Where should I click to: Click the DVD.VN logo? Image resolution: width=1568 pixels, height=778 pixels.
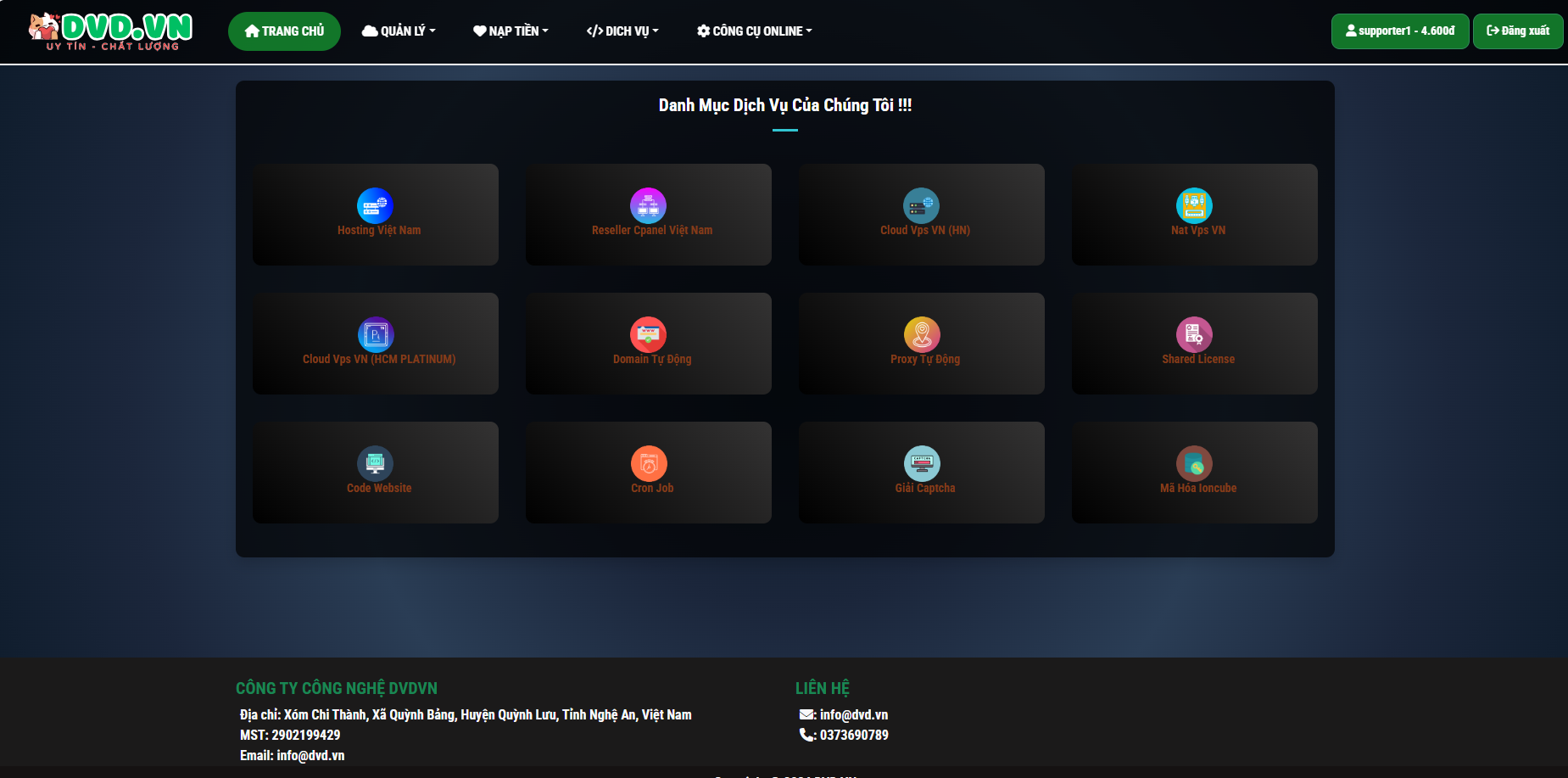[x=110, y=31]
